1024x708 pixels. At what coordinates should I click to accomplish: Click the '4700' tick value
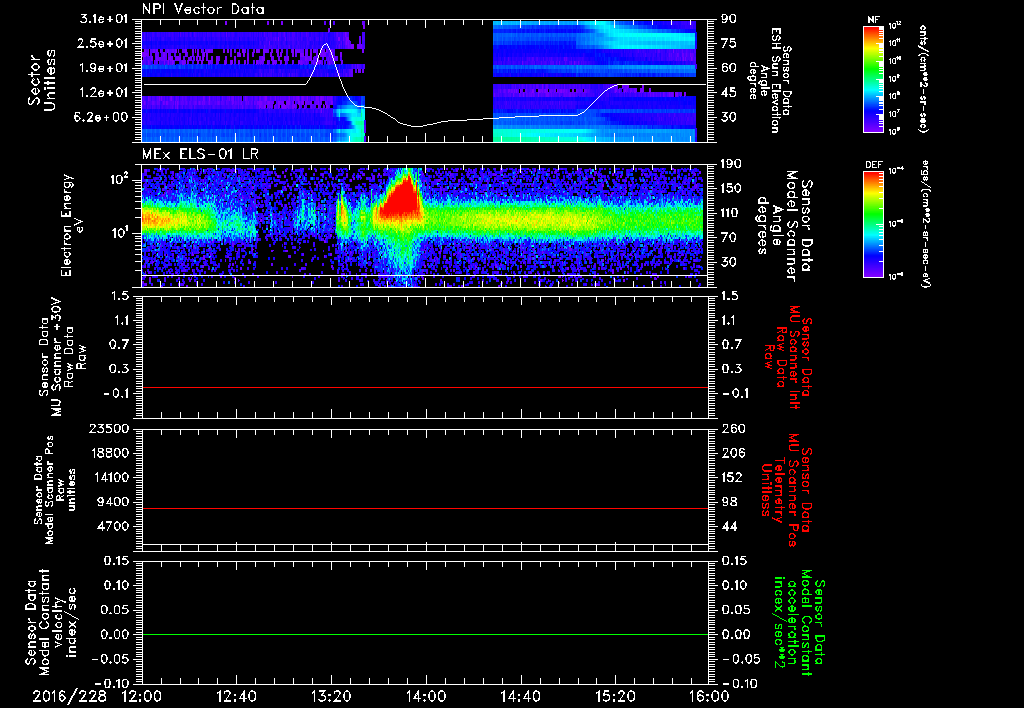(114, 526)
